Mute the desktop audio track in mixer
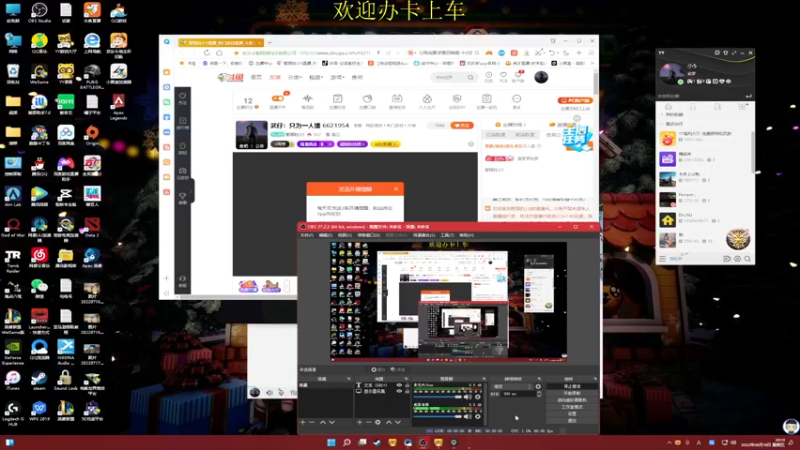This screenshot has width=800, height=450. [467, 416]
